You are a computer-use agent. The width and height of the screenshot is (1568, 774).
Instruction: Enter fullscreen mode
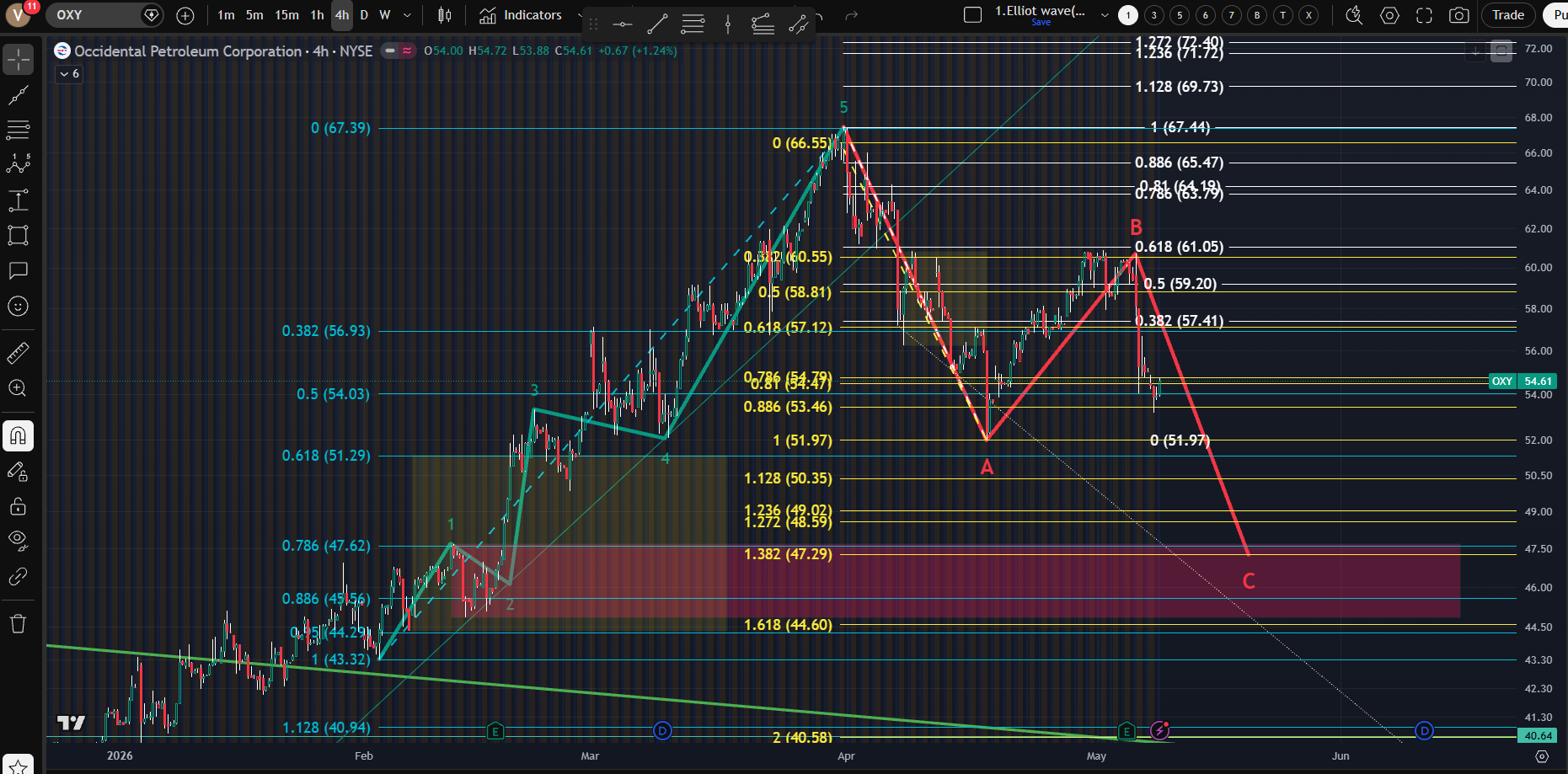point(1424,15)
